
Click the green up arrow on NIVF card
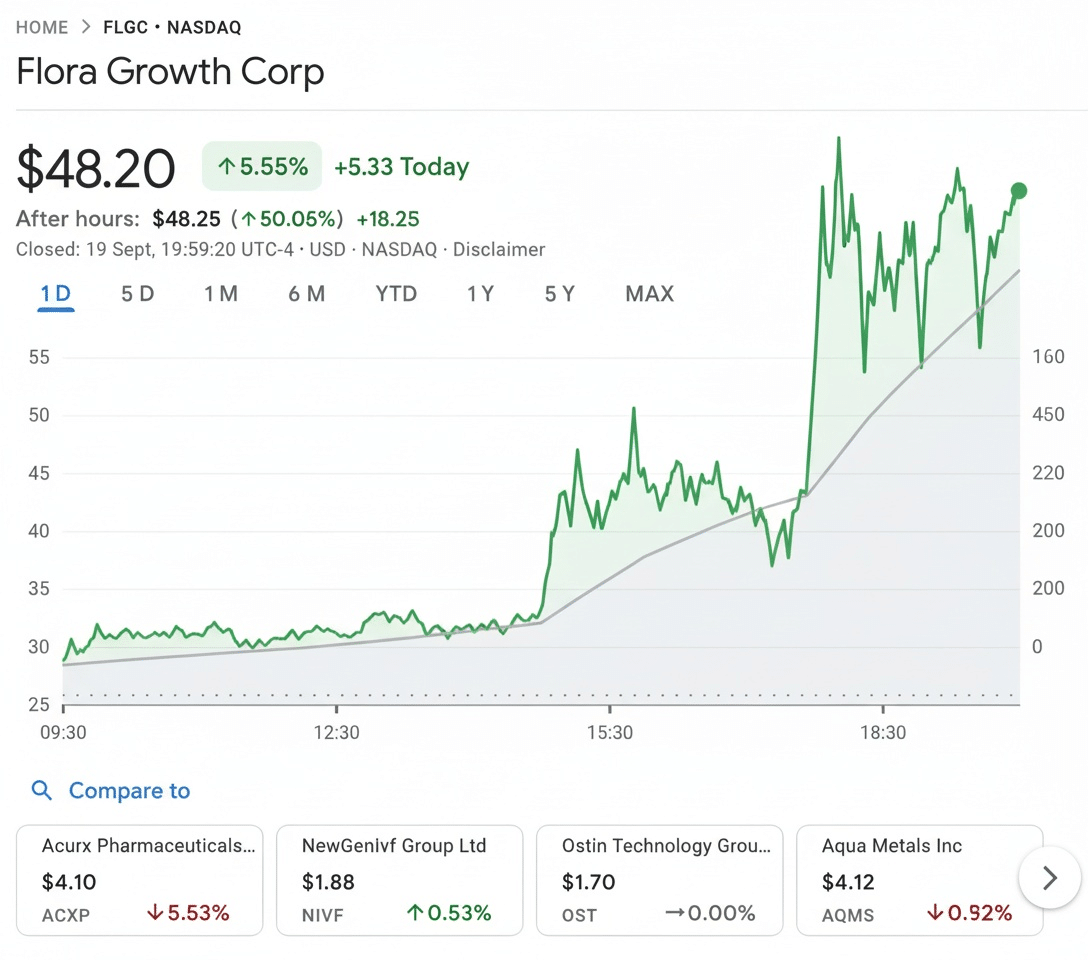click(x=415, y=913)
